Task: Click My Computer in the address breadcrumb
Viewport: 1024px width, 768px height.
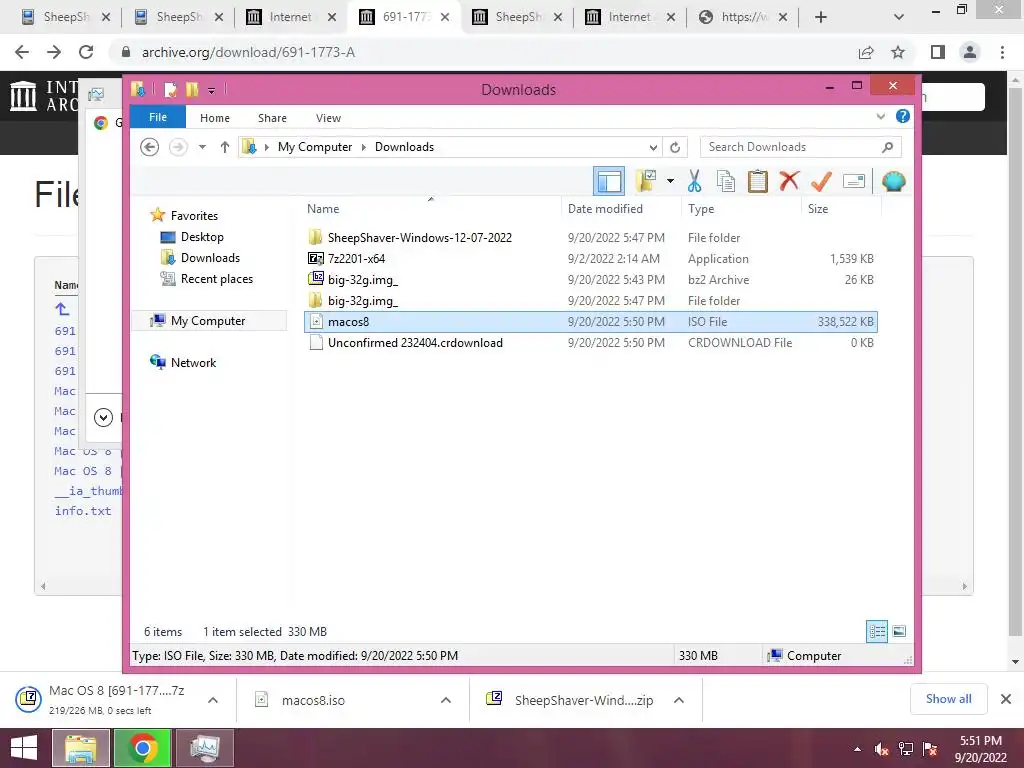Action: coord(315,147)
